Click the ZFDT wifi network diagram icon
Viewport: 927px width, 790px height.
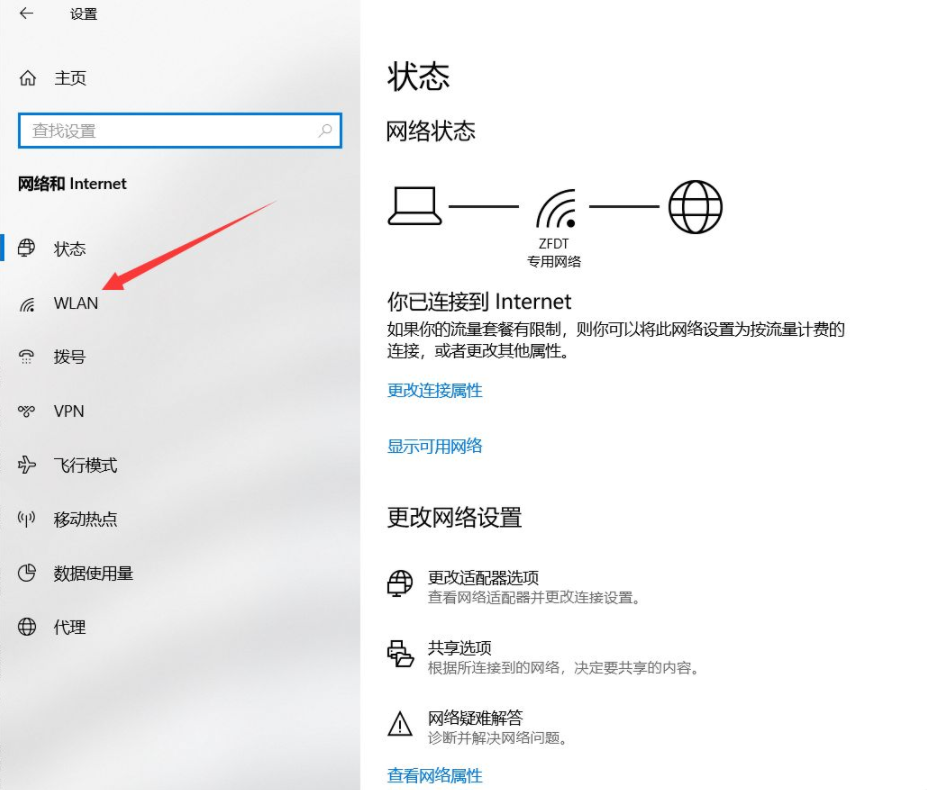[555, 209]
